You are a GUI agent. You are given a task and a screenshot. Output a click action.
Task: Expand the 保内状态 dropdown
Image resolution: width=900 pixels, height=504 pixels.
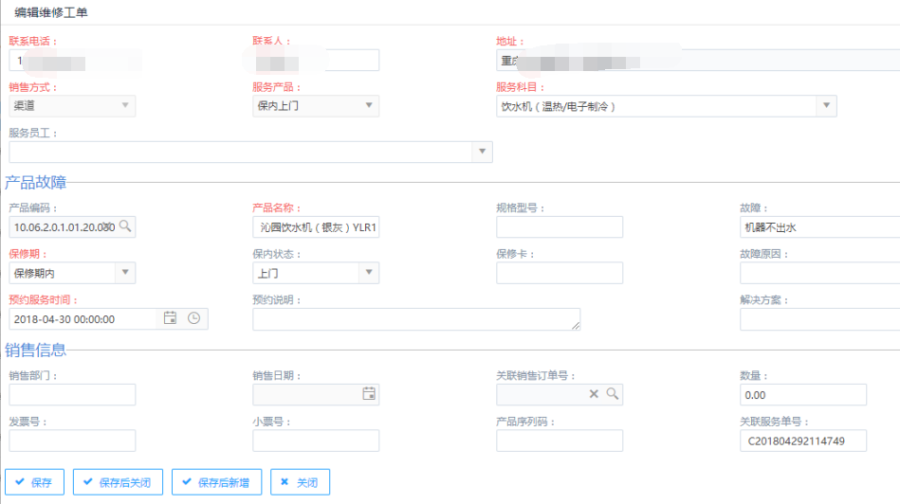(x=369, y=272)
